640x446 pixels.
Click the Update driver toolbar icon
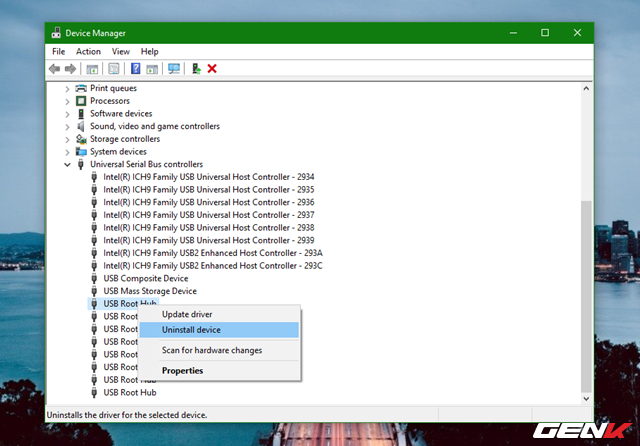click(197, 69)
